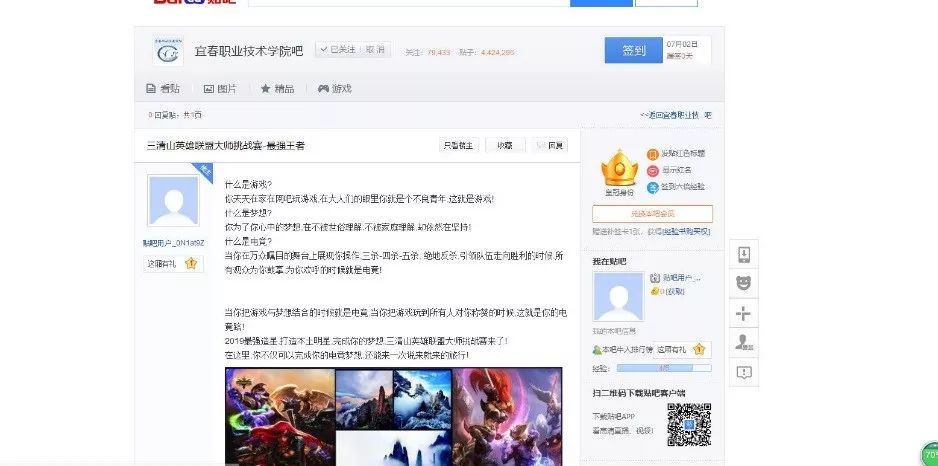
Task: Click the red 显示红名 icon
Action: 653,170
